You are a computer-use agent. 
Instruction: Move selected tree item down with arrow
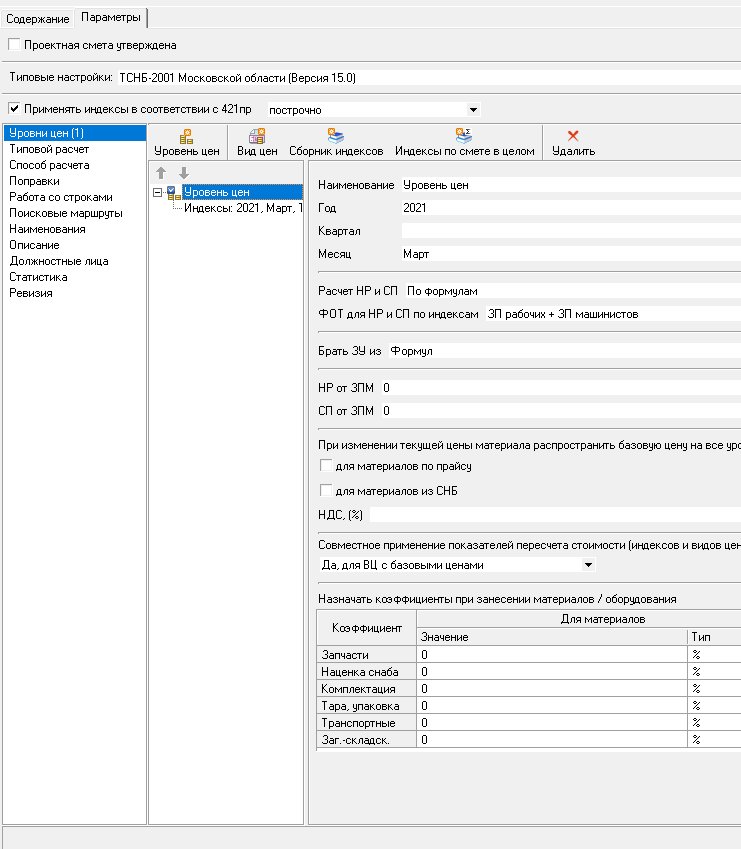coord(184,173)
